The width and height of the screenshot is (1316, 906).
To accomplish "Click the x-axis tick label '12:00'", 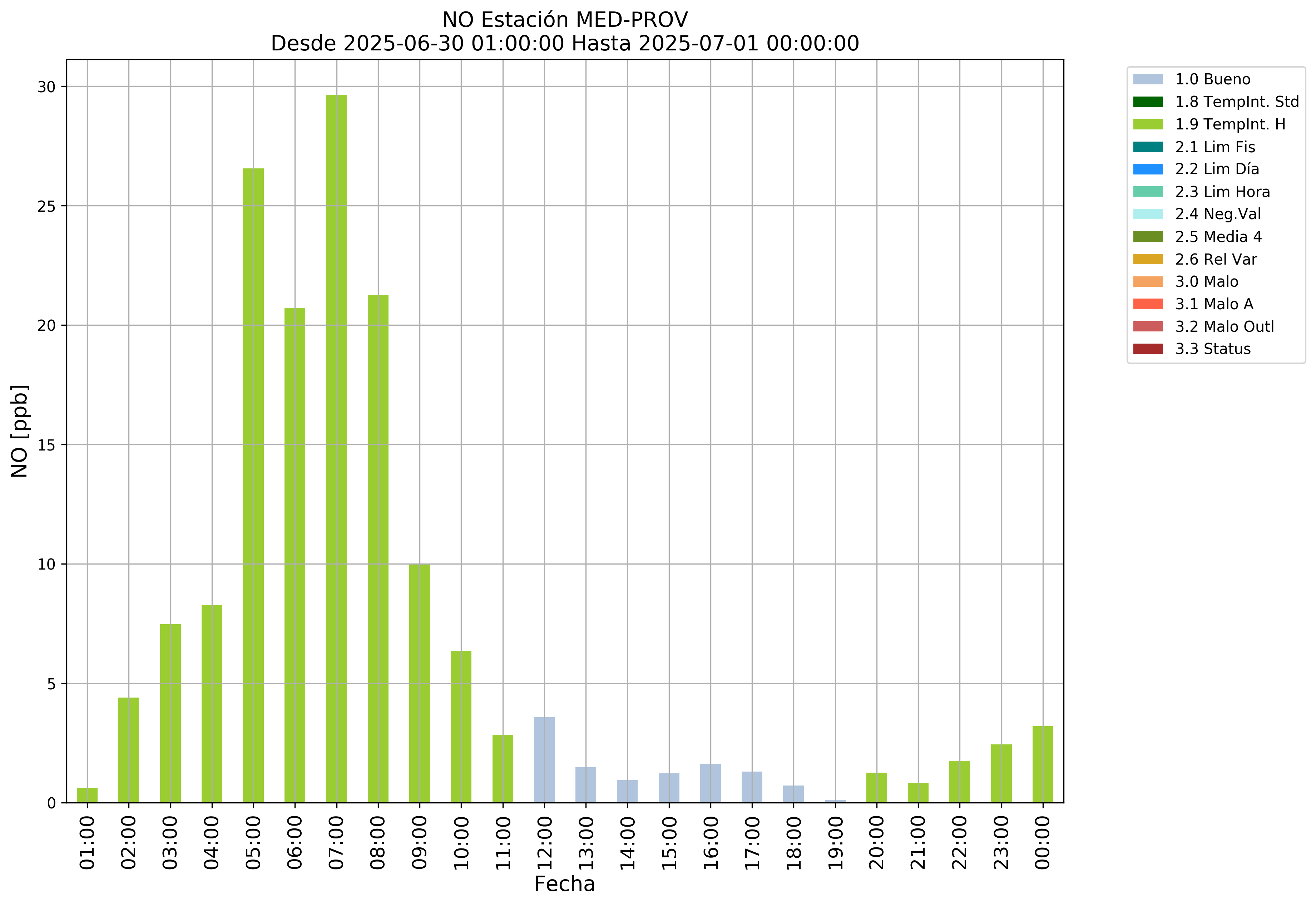I will [544, 843].
